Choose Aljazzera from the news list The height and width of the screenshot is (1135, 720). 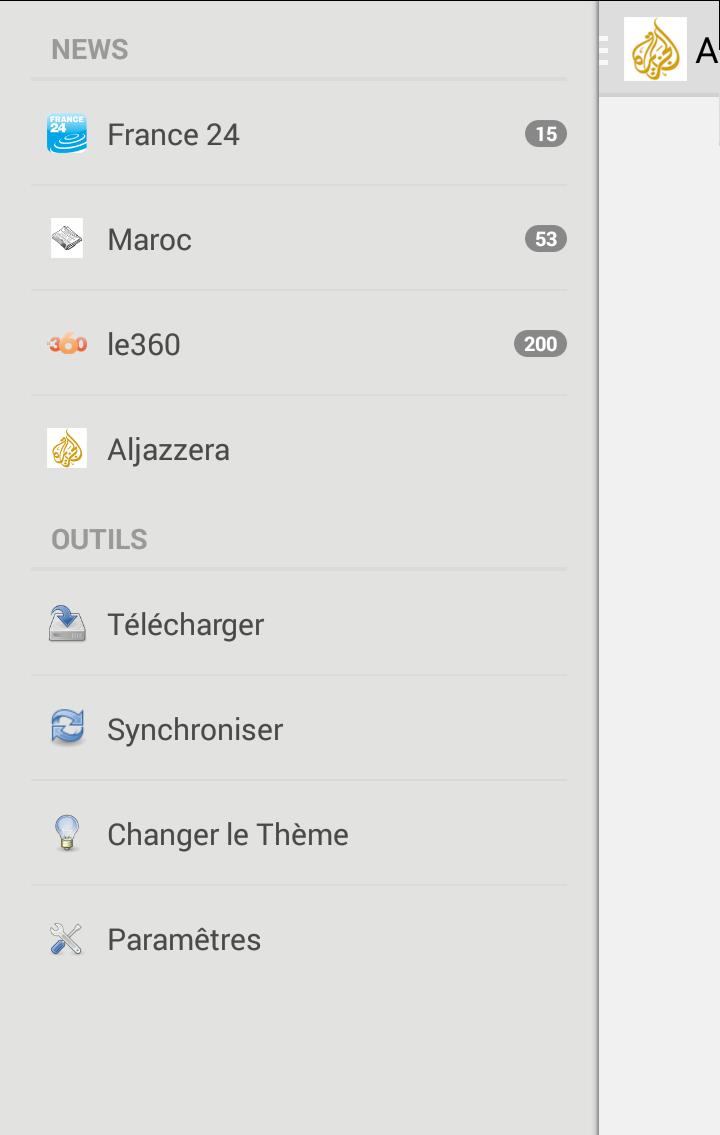coord(168,450)
